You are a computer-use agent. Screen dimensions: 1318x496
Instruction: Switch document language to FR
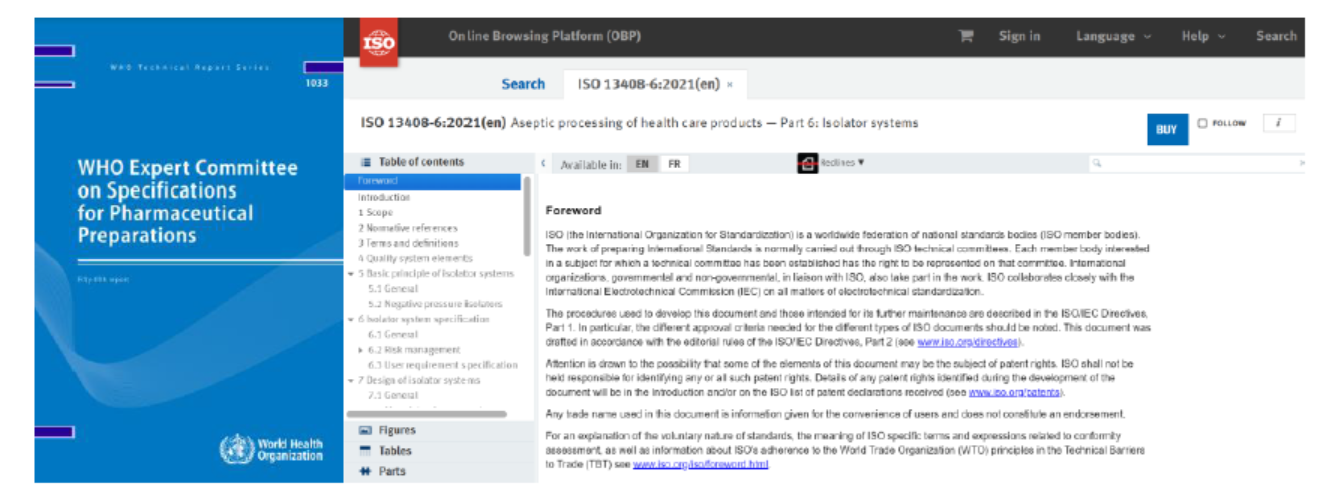click(x=674, y=164)
